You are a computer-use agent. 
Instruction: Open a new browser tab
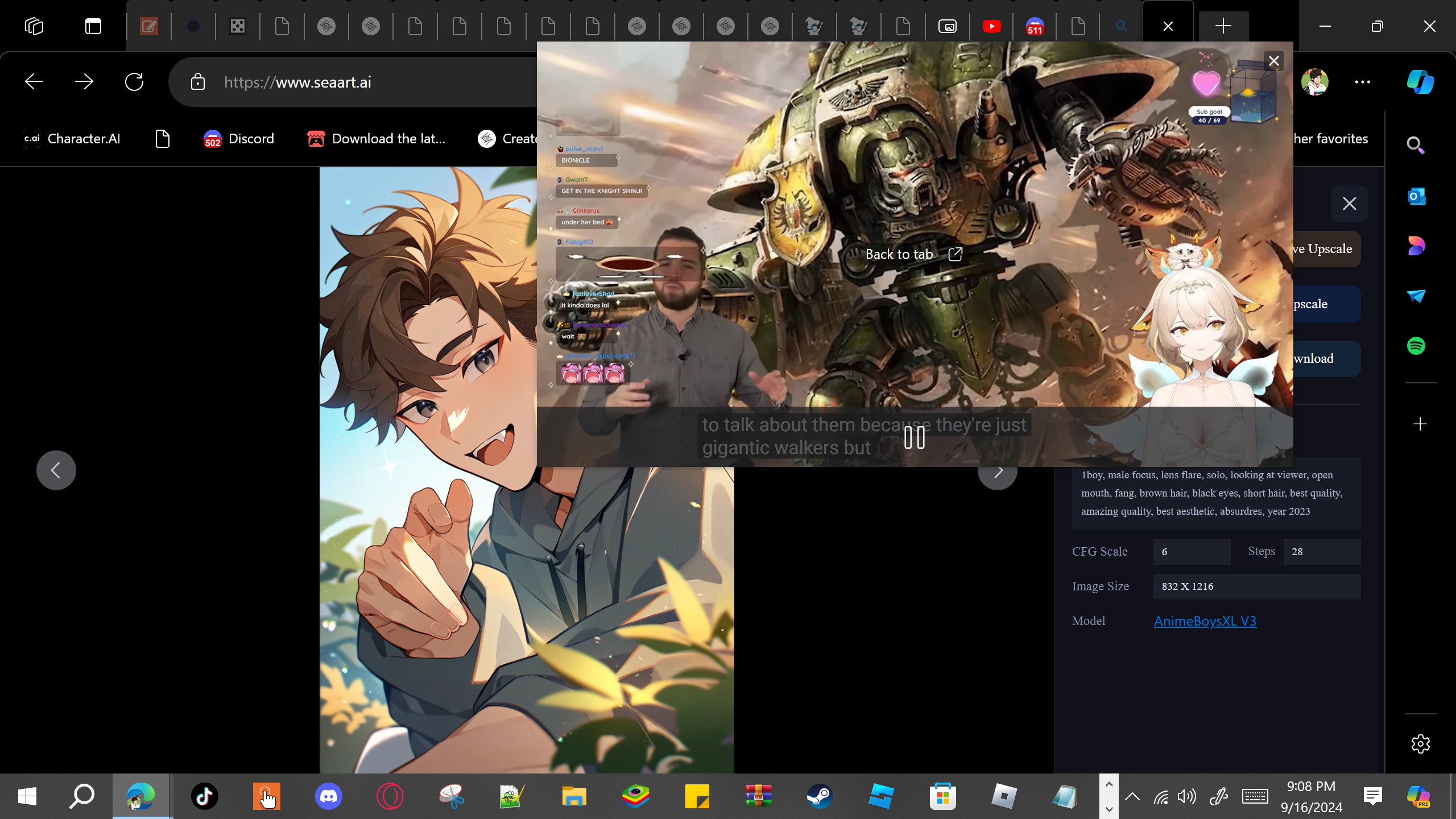(x=1223, y=26)
